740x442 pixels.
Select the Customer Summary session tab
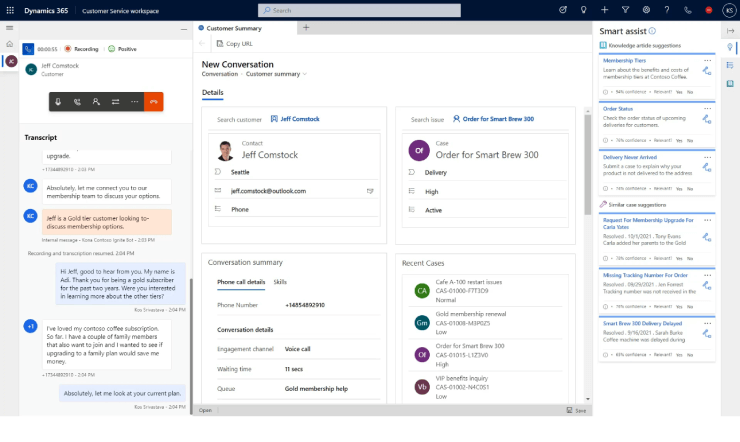tap(234, 28)
